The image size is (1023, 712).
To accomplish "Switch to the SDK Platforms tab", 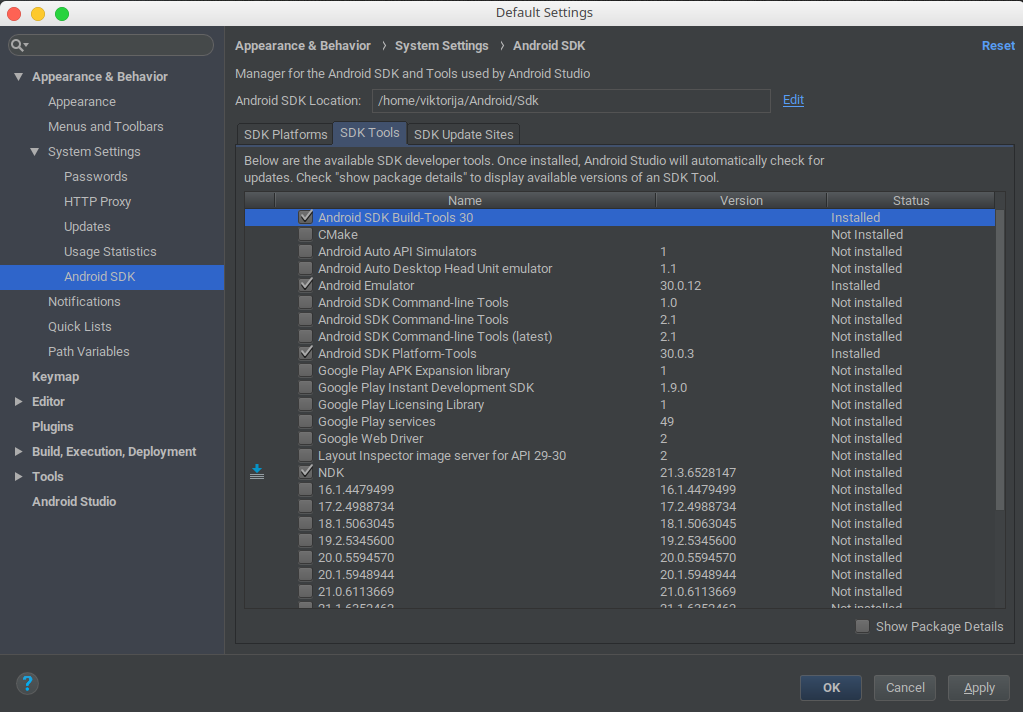I will point(286,135).
